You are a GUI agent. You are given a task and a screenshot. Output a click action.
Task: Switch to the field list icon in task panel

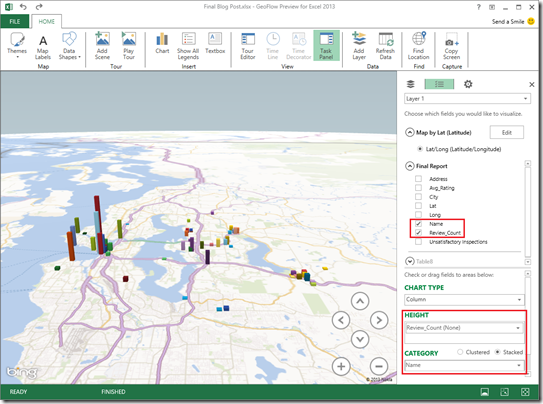(x=439, y=84)
